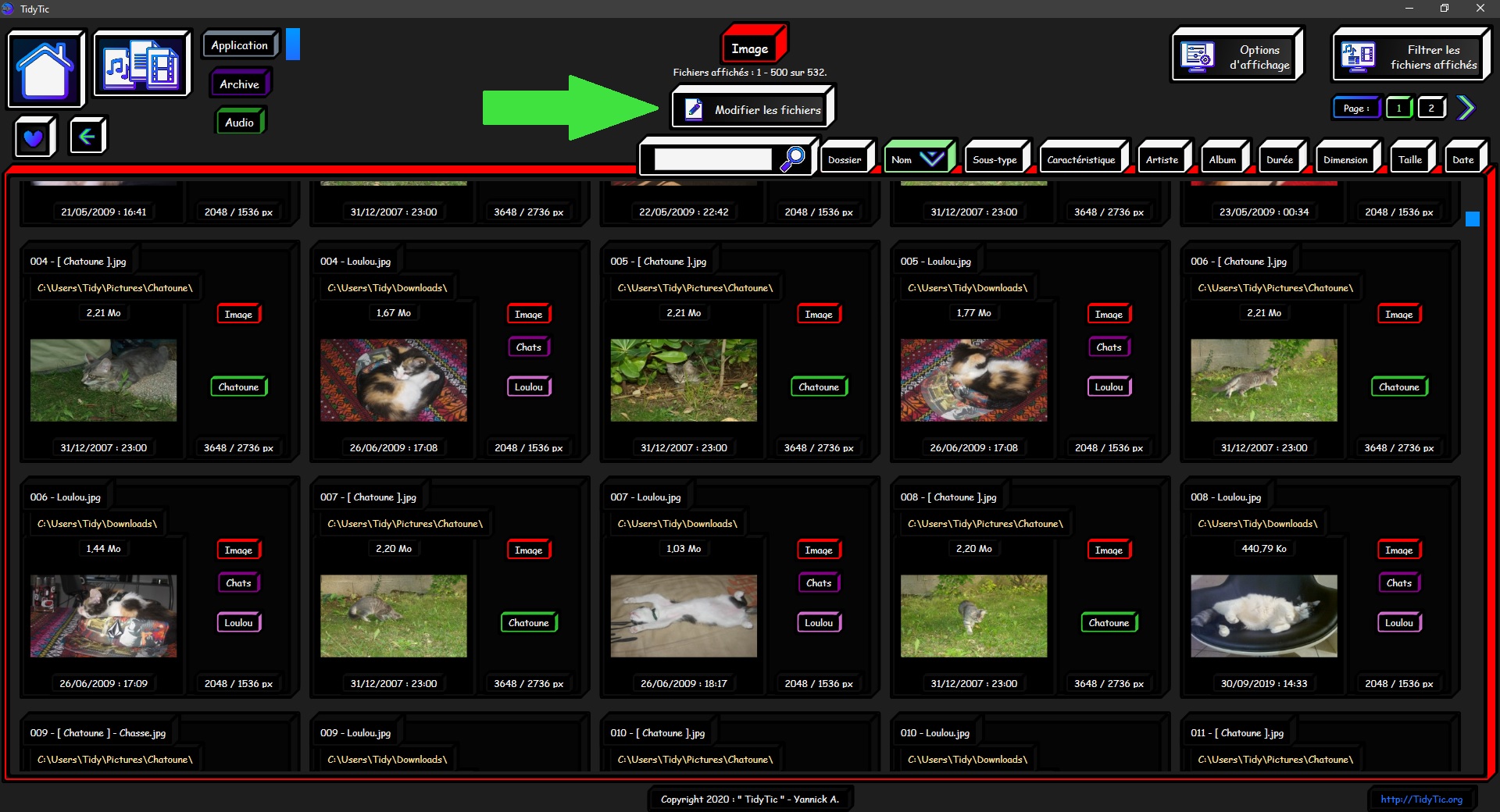The height and width of the screenshot is (812, 1500).
Task: Open favorites with the blue heart icon
Action: click(x=34, y=137)
